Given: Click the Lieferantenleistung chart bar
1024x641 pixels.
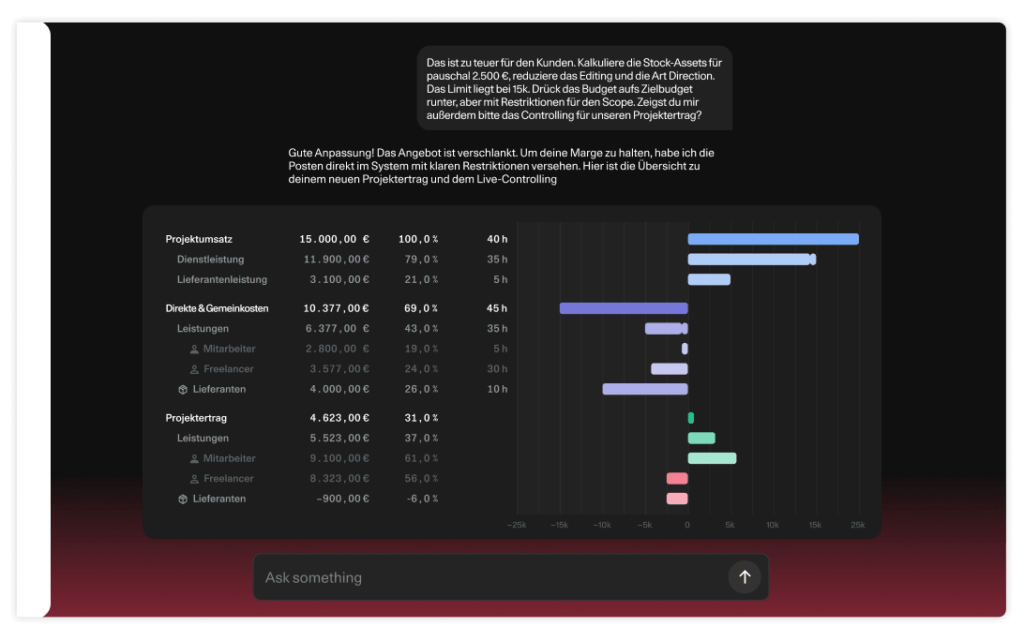Looking at the screenshot, I should point(709,279).
